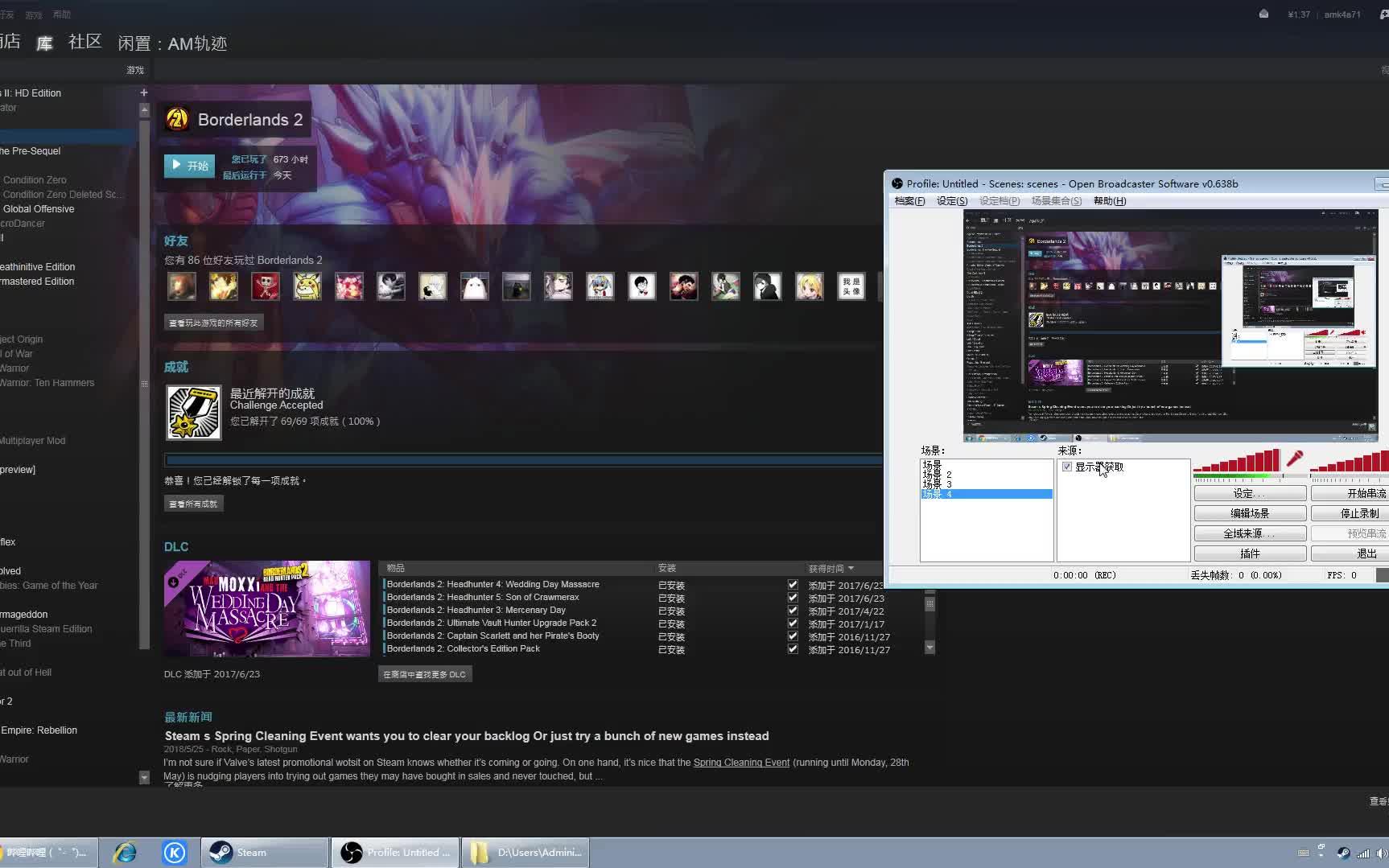Open the 档案(F) menu in OBS
Image resolution: width=1389 pixels, height=868 pixels.
(x=909, y=201)
